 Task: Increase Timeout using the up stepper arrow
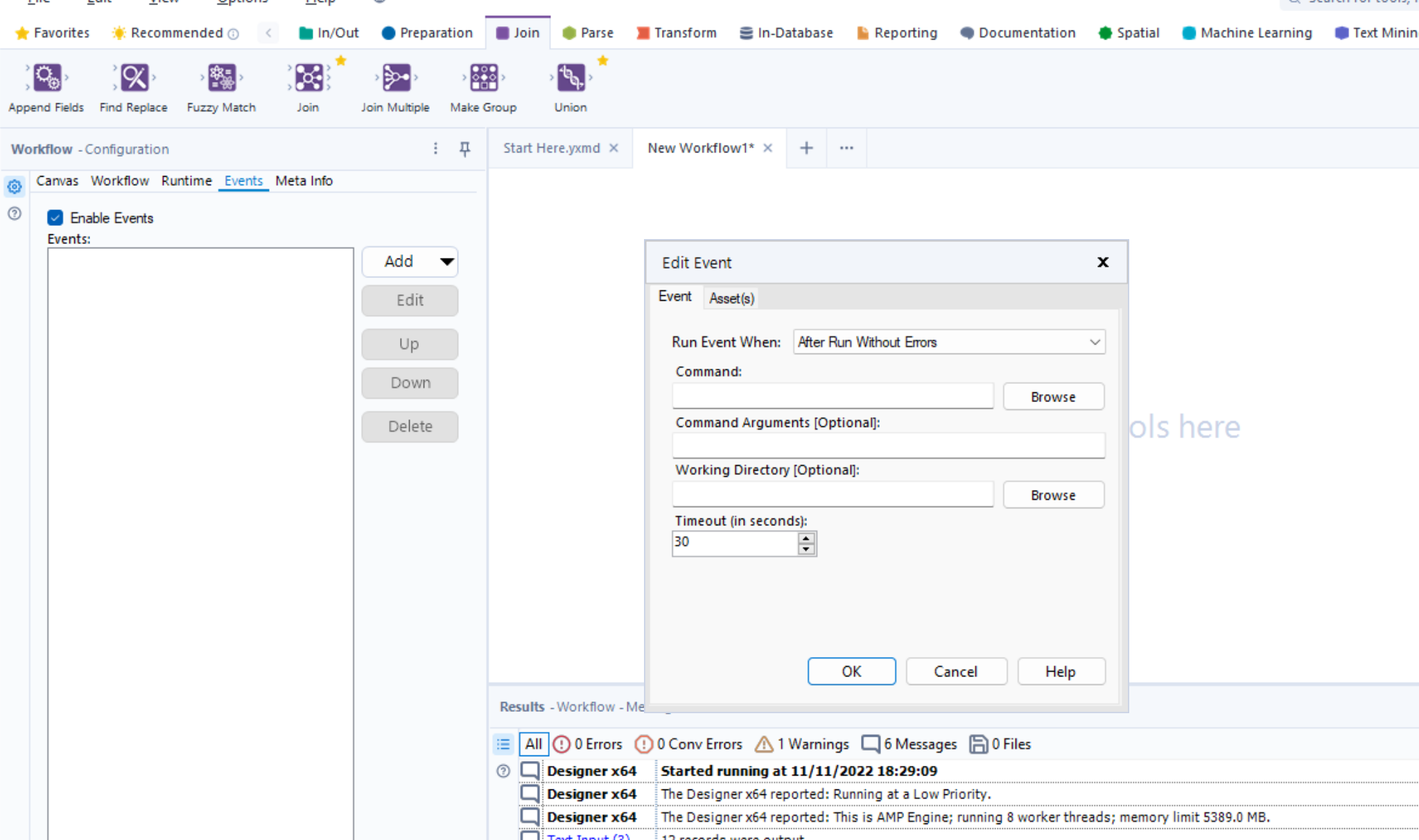pyautogui.click(x=805, y=539)
